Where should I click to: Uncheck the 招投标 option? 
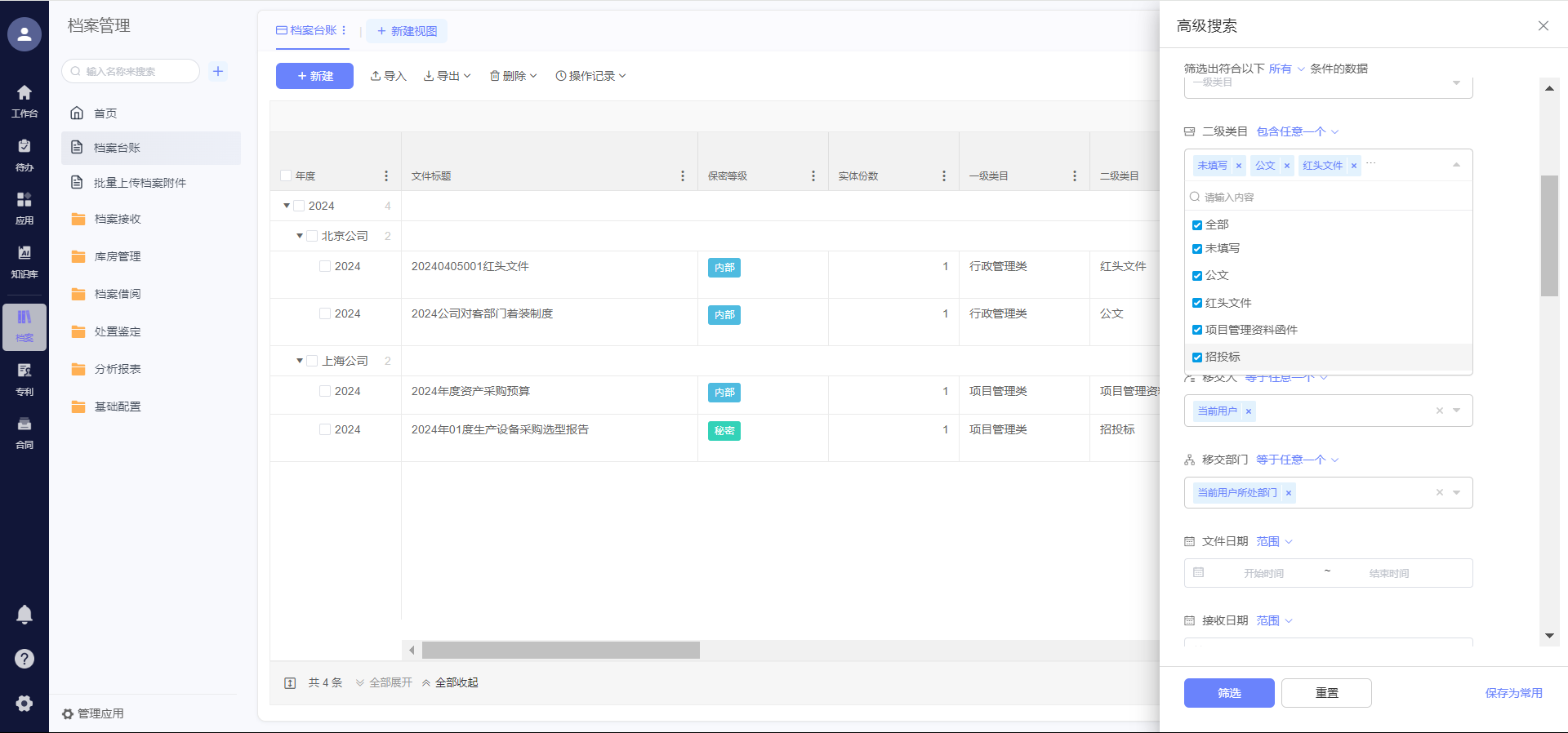coord(1197,358)
